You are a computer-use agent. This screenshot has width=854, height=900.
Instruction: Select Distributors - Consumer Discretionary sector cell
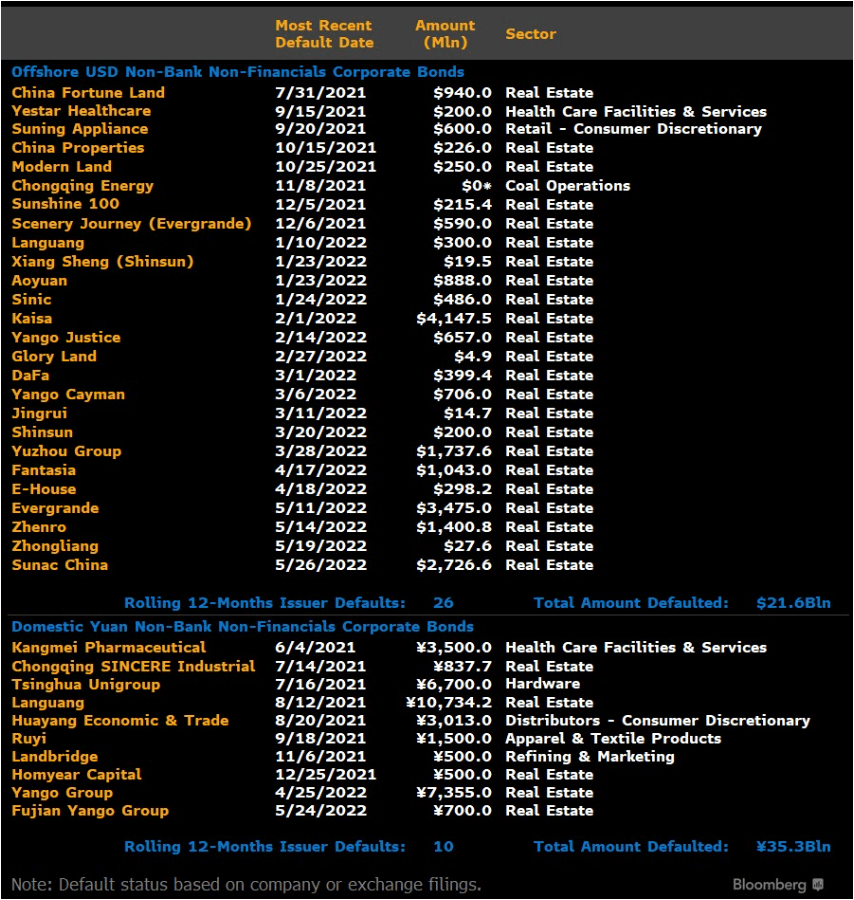[x=658, y=720]
